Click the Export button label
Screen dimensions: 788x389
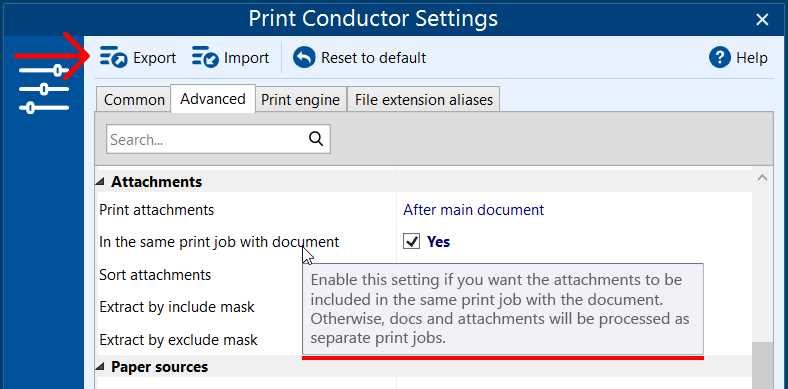pyautogui.click(x=154, y=58)
